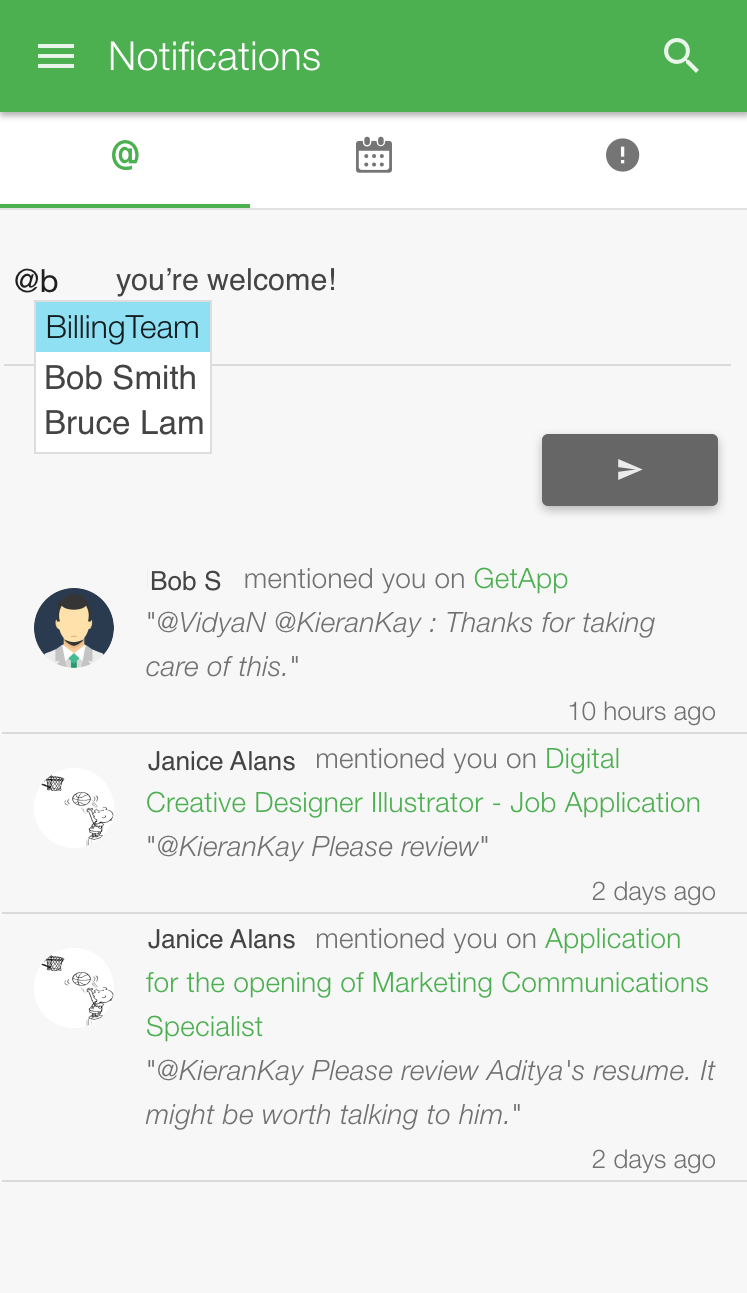Click Janice Alans's Snoopy avatar
This screenshot has height=1293, width=747.
[74, 807]
